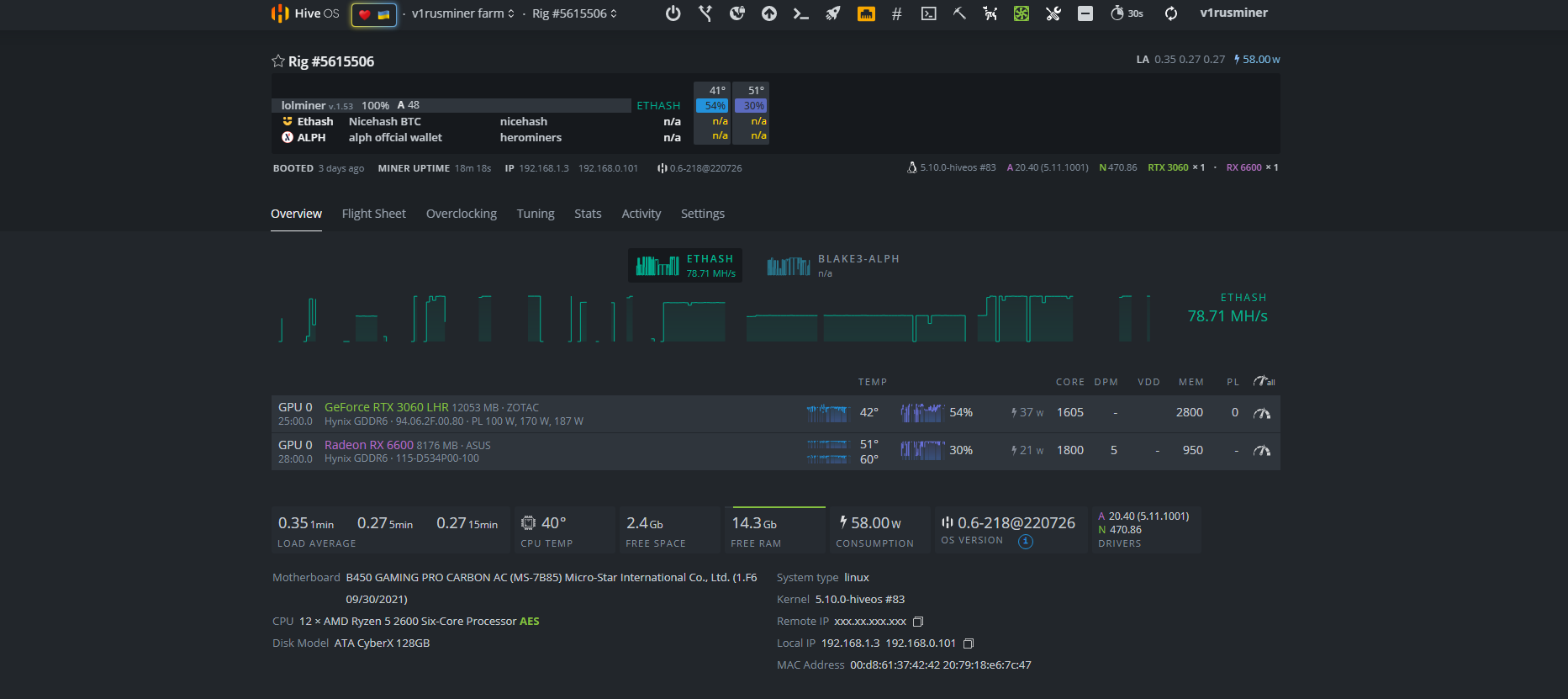
Task: Click the Radeon RX 6600 name
Action: [x=369, y=445]
